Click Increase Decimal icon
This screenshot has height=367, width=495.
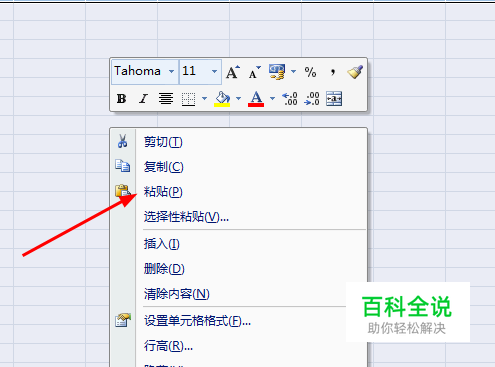[x=290, y=99]
